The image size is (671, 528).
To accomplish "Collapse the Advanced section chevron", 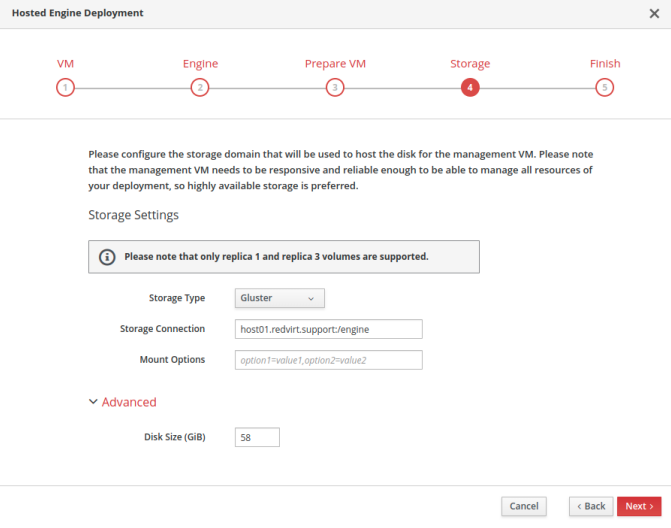I will pos(93,401).
